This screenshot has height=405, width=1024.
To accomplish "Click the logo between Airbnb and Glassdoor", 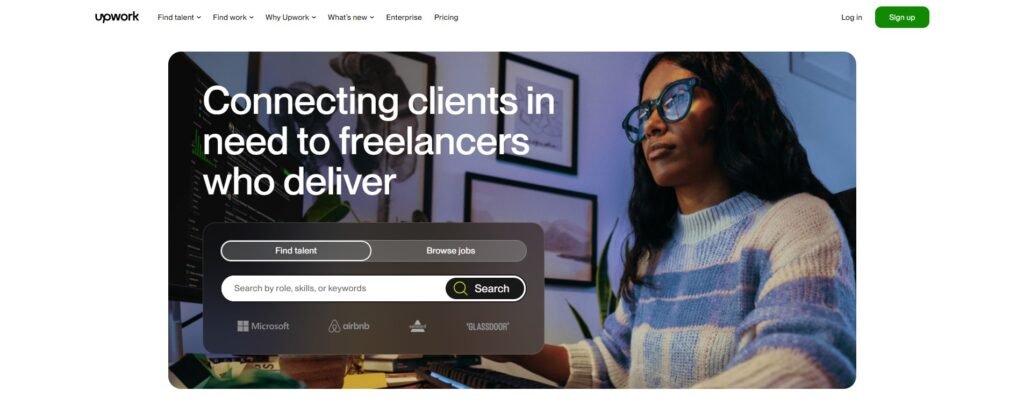I will tap(417, 326).
